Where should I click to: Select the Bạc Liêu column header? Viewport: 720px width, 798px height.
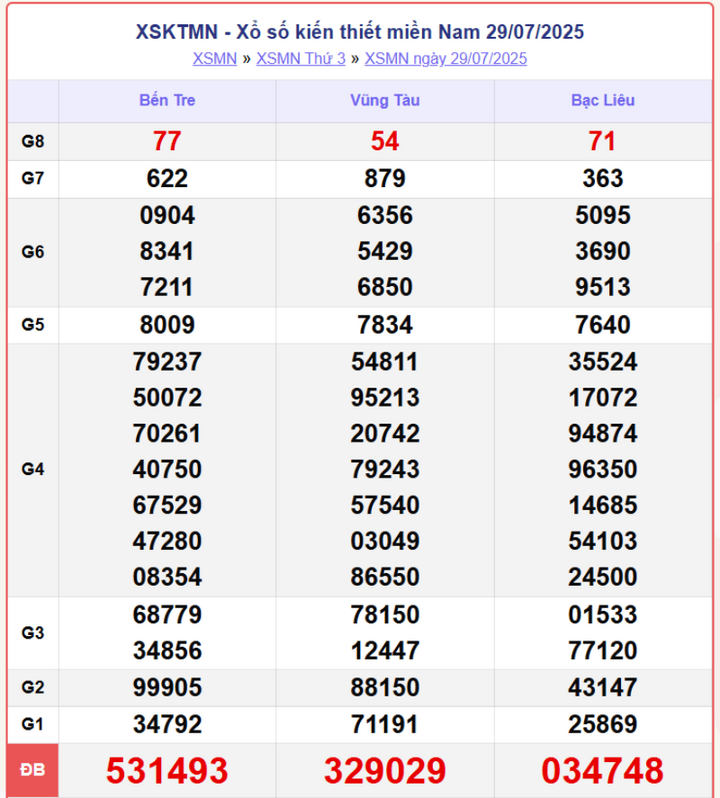(603, 100)
